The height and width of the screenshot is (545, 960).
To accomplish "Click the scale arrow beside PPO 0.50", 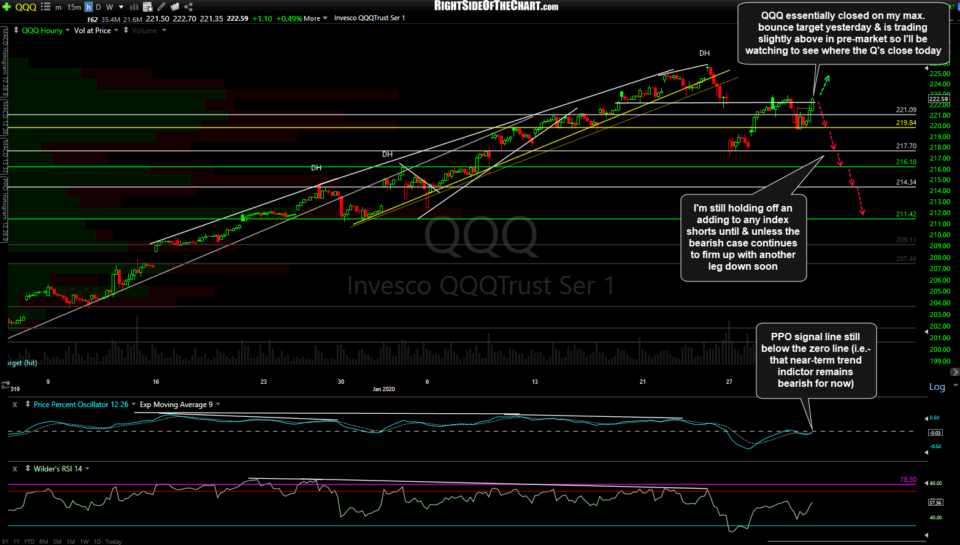I will point(926,418).
